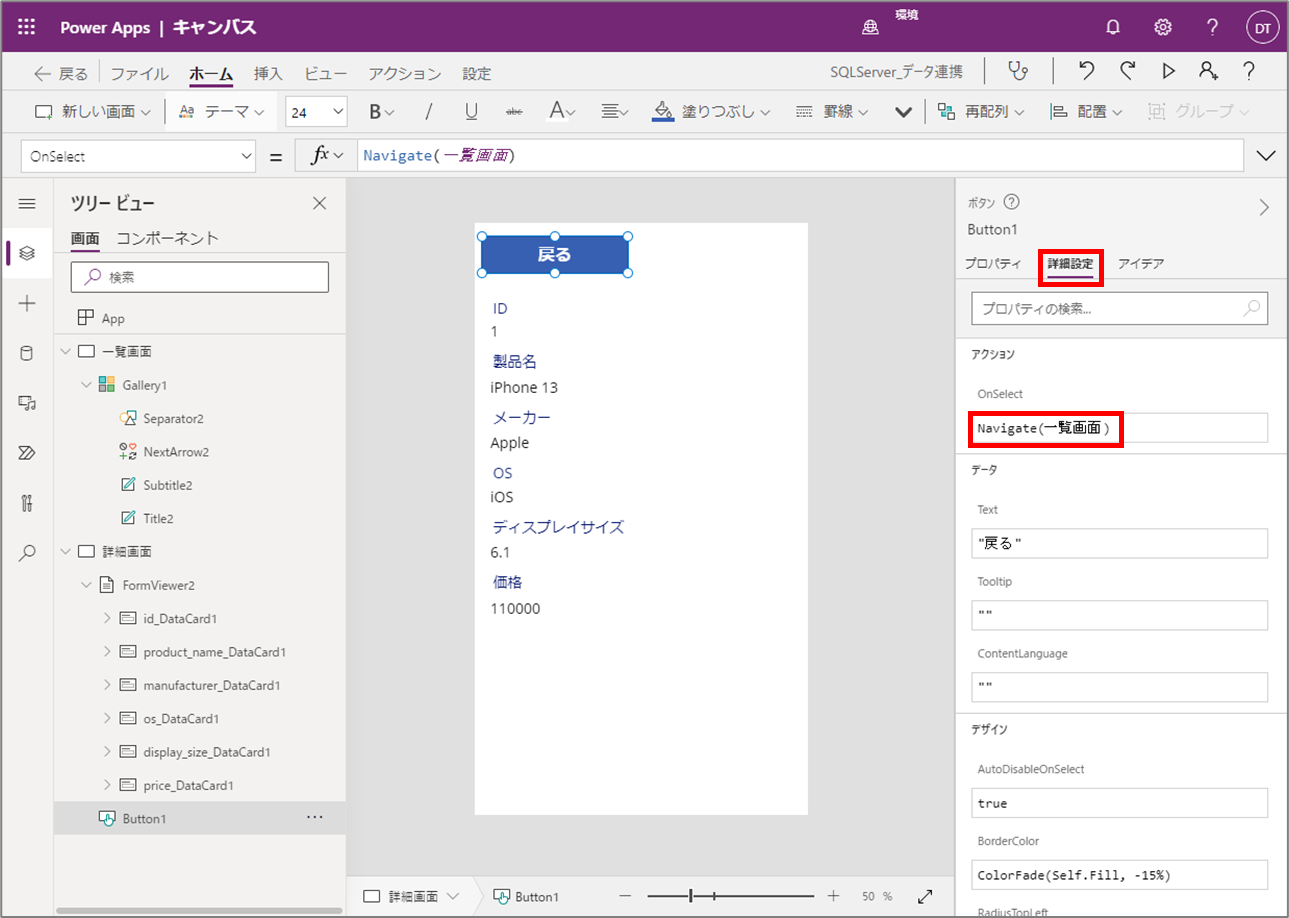Open the Tree view layers icon in sidebar
The image size is (1289, 918).
(x=27, y=253)
